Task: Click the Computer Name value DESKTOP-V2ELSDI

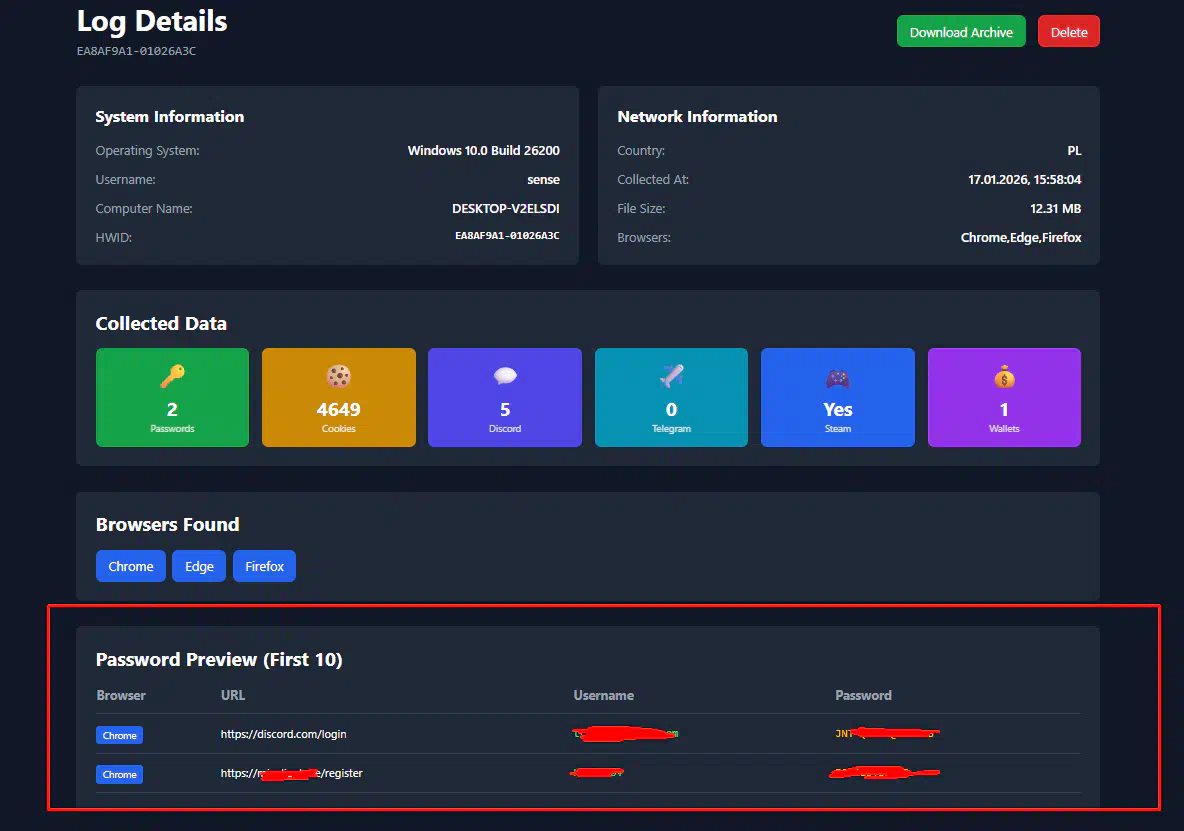Action: (505, 209)
